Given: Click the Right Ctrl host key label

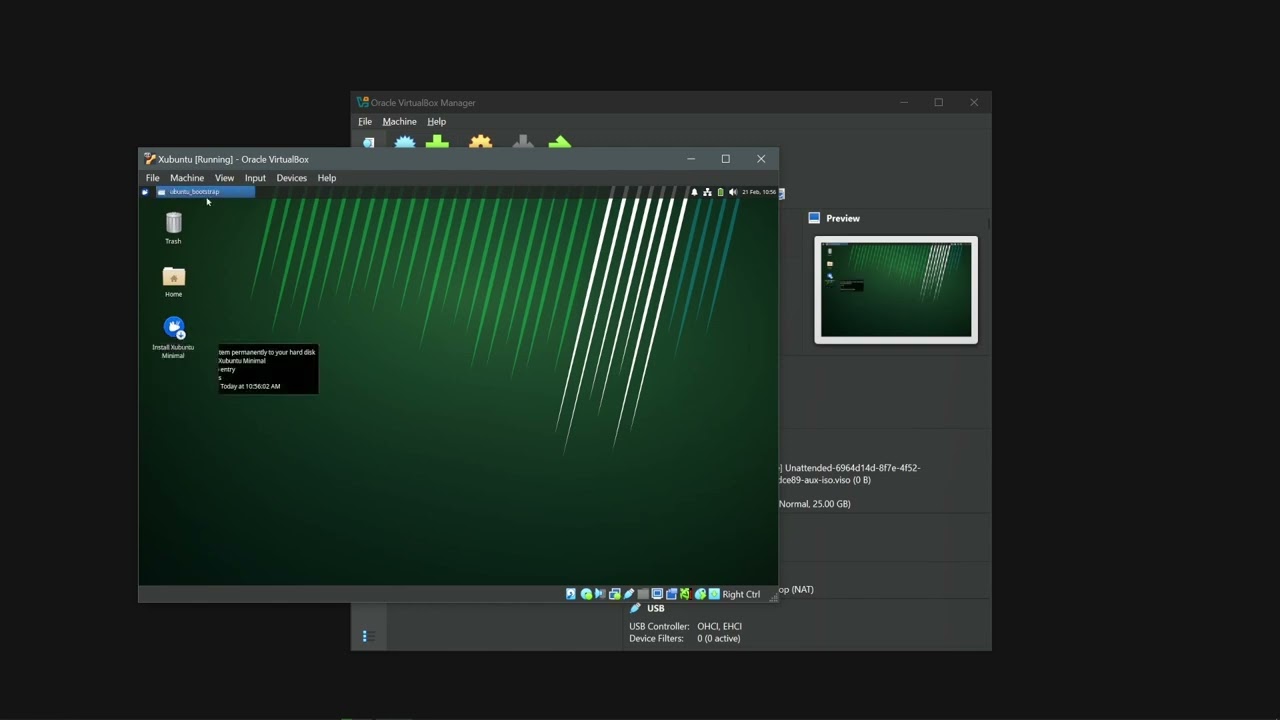Looking at the screenshot, I should point(741,594).
